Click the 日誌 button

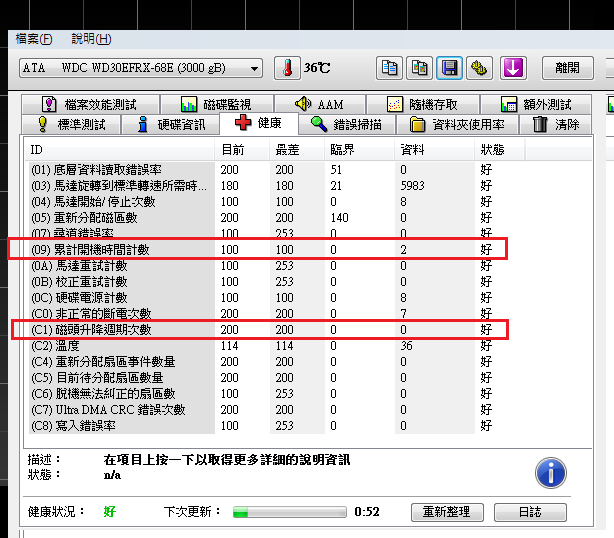click(530, 512)
